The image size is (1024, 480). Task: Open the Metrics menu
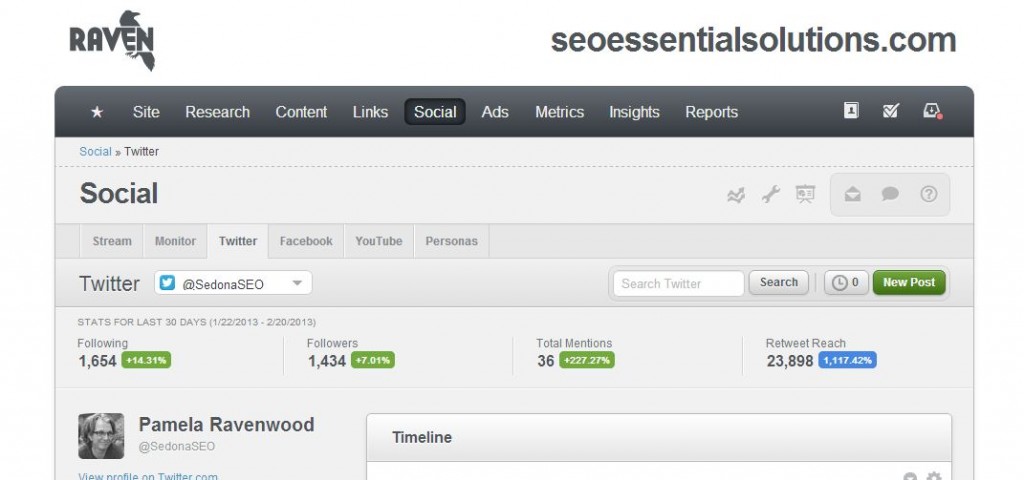(559, 112)
